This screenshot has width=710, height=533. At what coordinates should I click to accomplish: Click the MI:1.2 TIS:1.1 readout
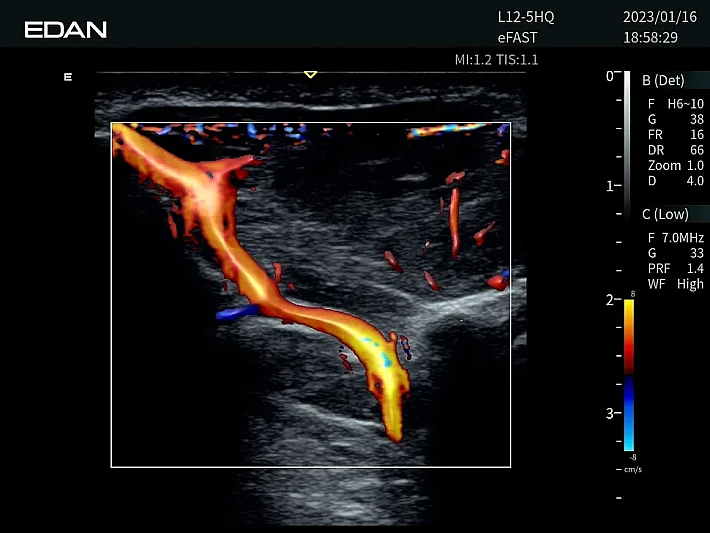pos(496,60)
